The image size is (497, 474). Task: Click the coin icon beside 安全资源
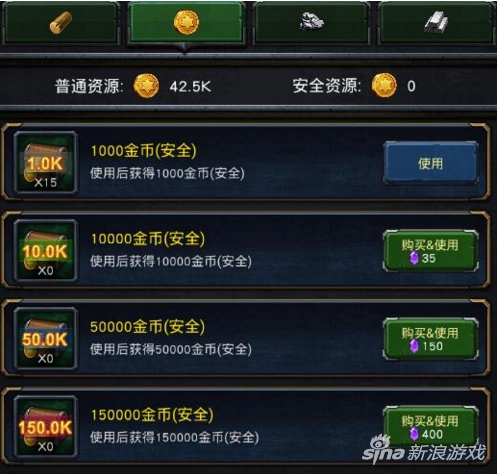(384, 85)
